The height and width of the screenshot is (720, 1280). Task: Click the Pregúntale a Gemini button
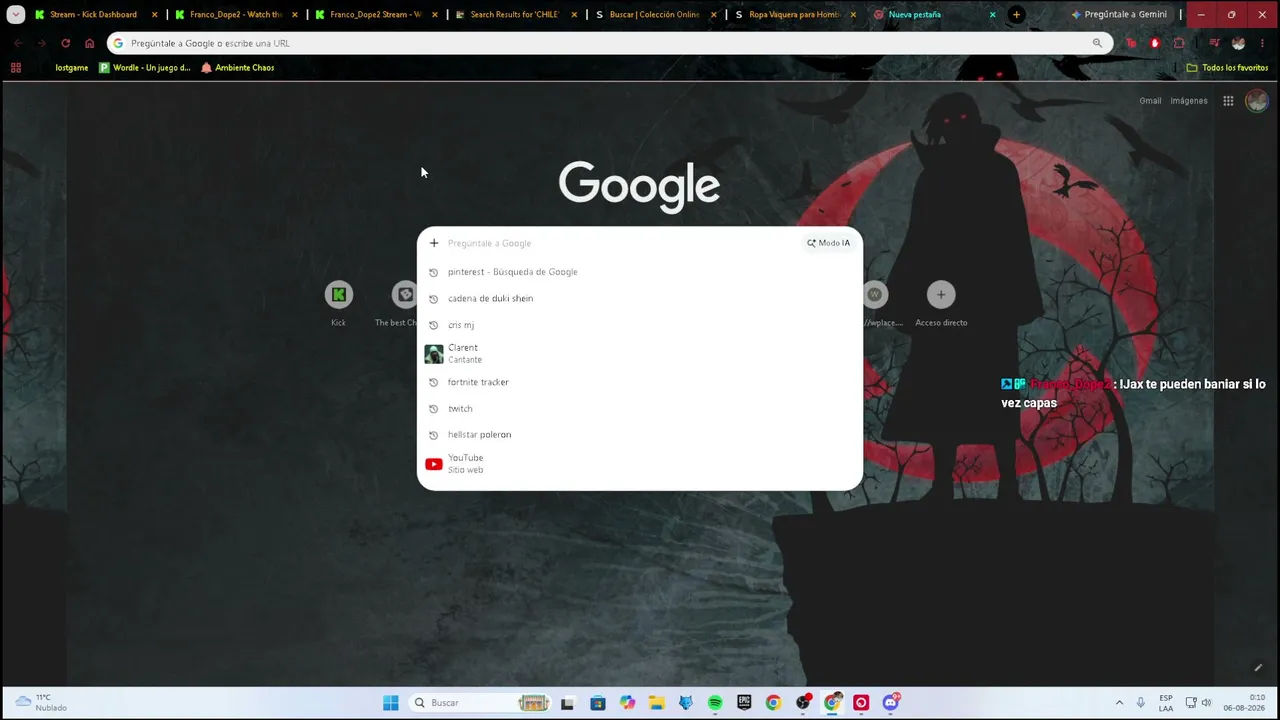[1118, 15]
